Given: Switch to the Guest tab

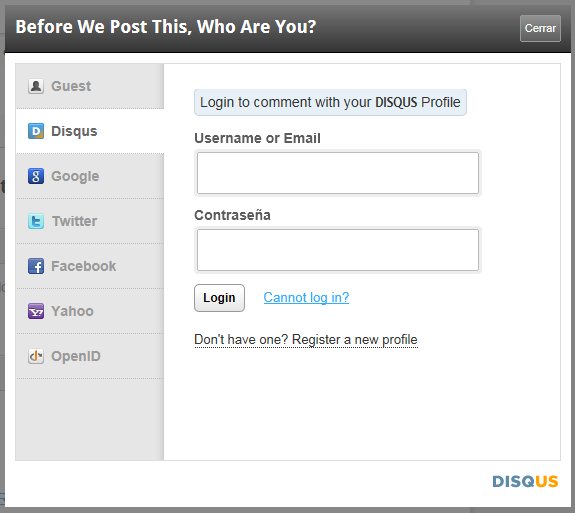Looking at the screenshot, I should tap(90, 86).
